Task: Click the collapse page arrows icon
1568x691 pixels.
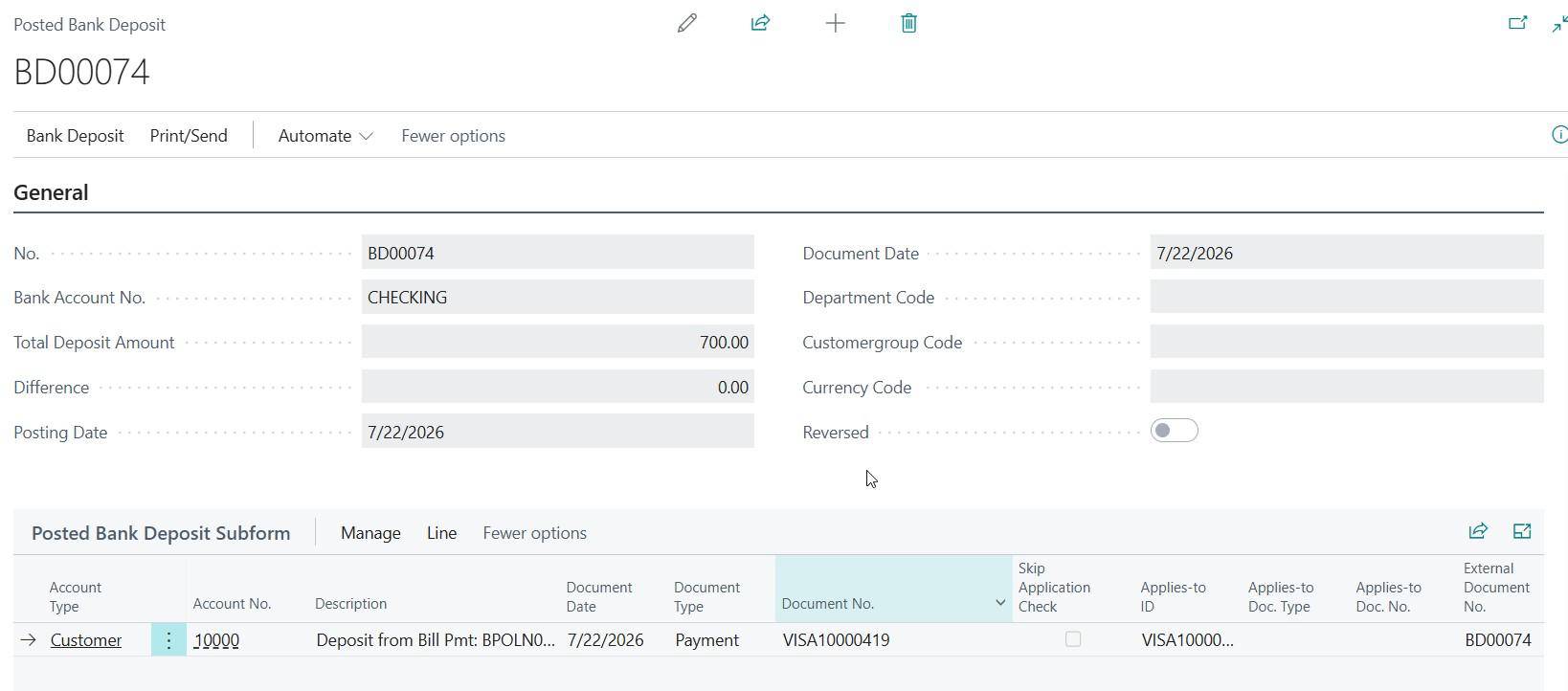Action: click(1559, 24)
